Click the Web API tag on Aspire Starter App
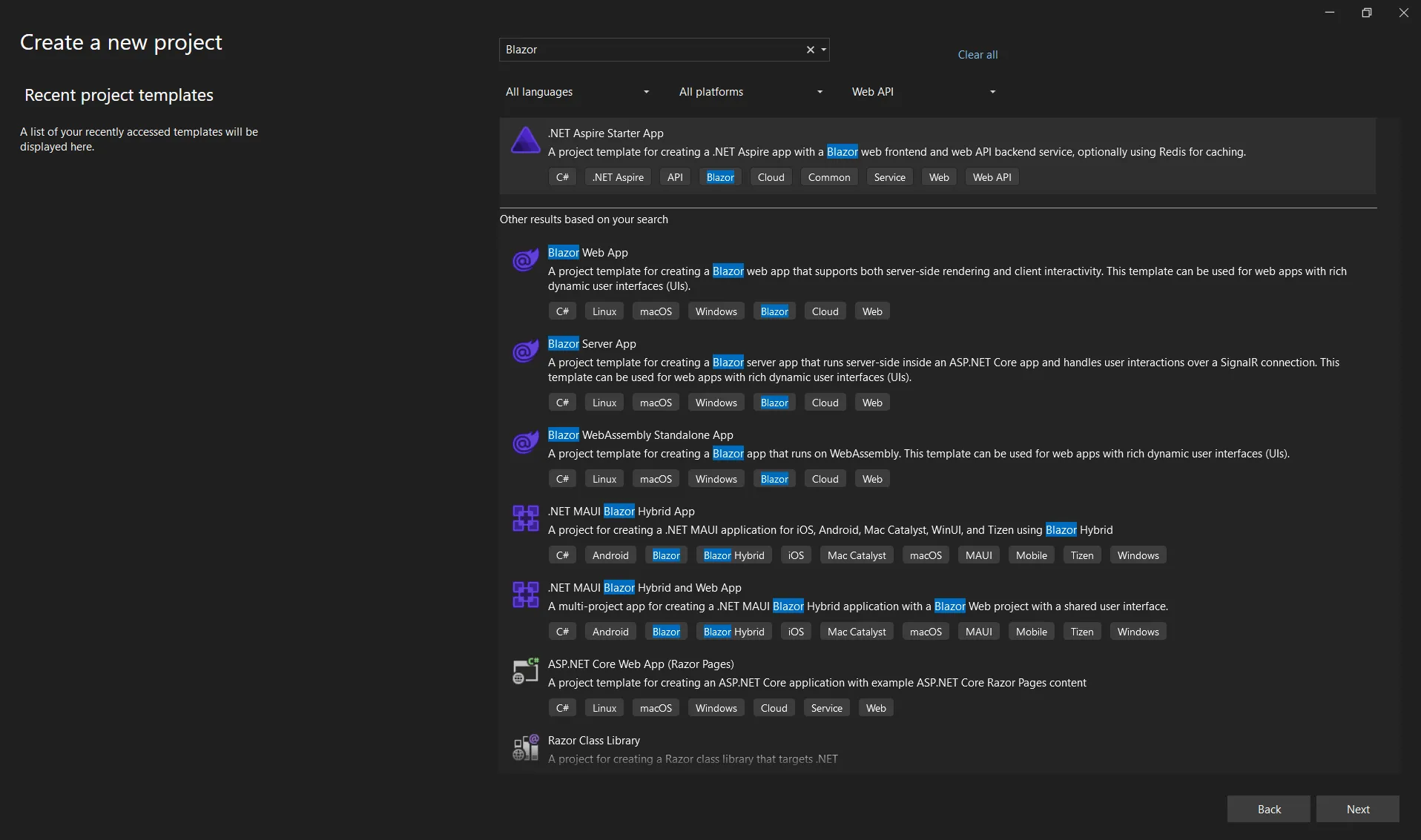 click(x=992, y=177)
